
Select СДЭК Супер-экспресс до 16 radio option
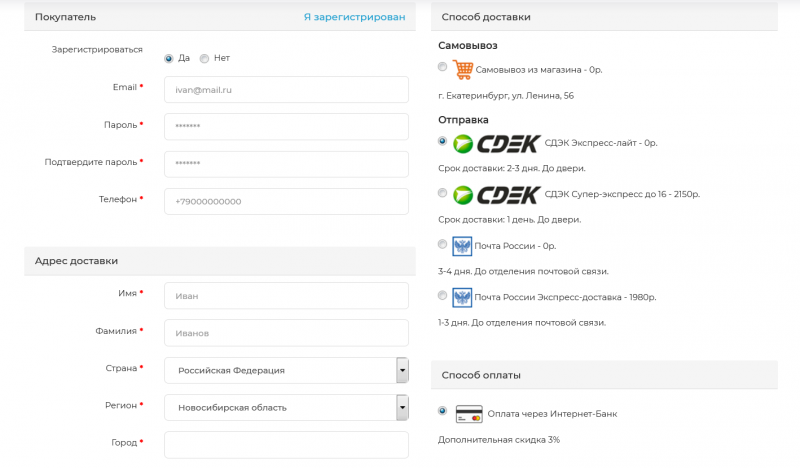click(443, 191)
